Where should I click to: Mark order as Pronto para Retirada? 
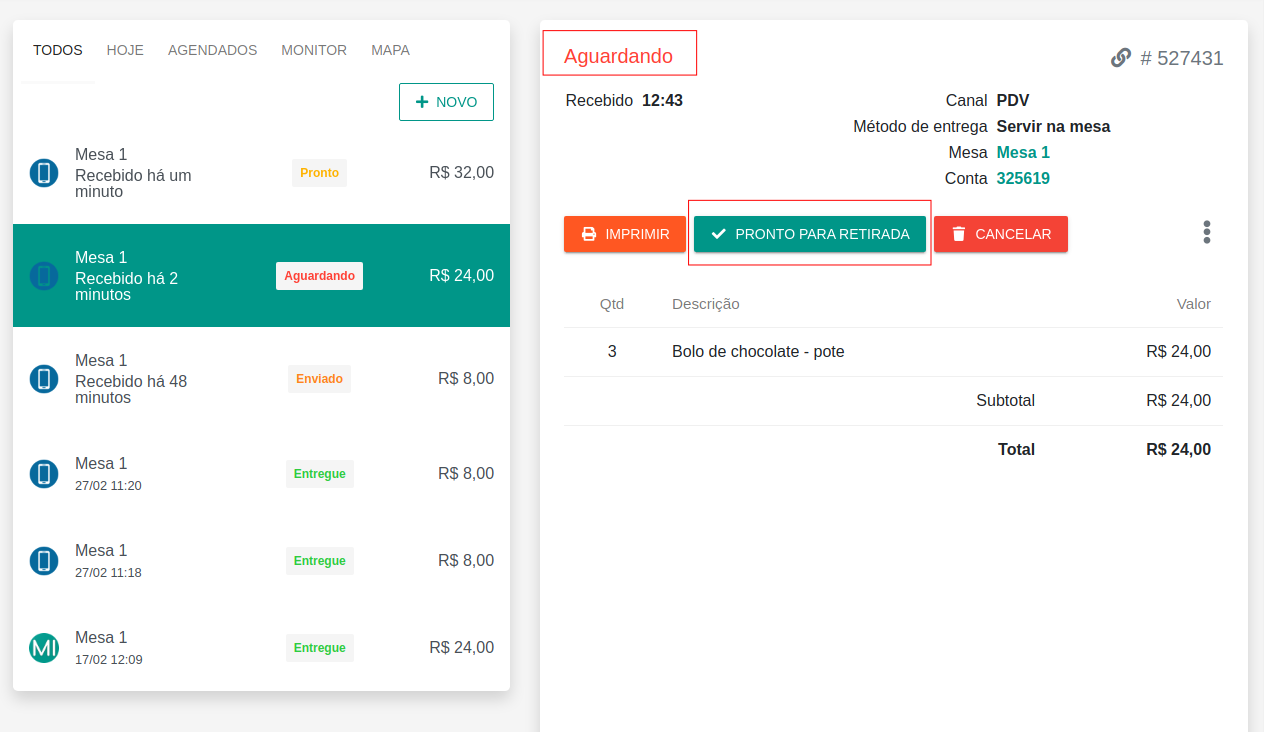(809, 234)
